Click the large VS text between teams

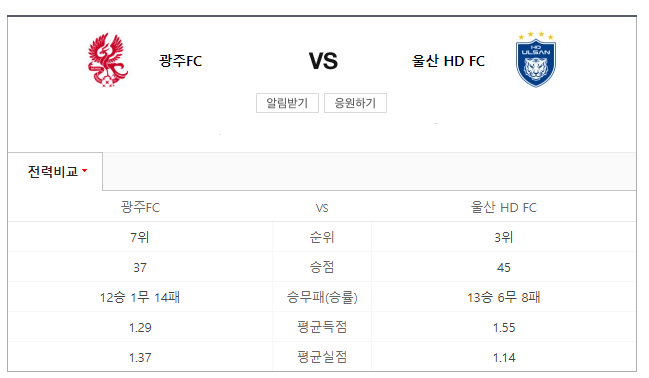[323, 61]
